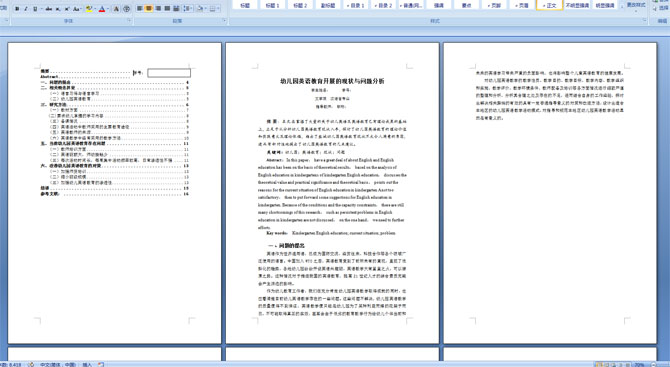Viewport: 670px width, 367px height.
Task: Open the borders dropdown arrow
Action: [219, 9]
